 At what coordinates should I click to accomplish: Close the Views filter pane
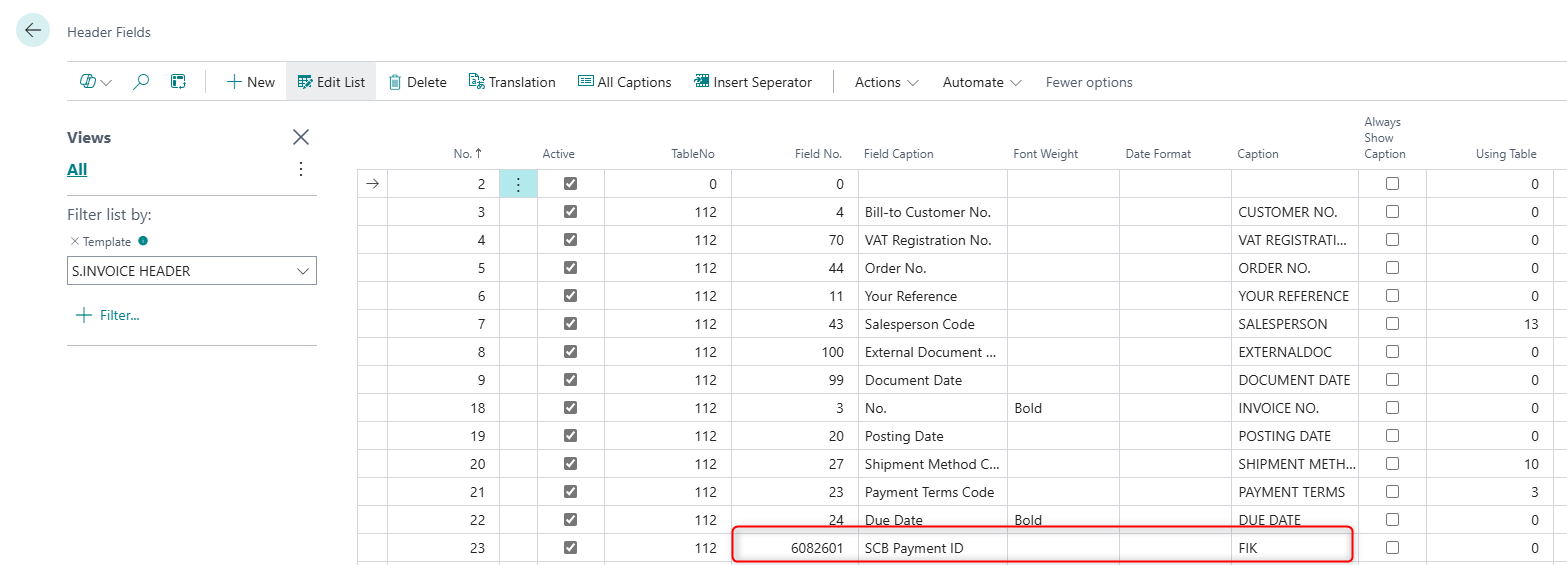[x=300, y=137]
